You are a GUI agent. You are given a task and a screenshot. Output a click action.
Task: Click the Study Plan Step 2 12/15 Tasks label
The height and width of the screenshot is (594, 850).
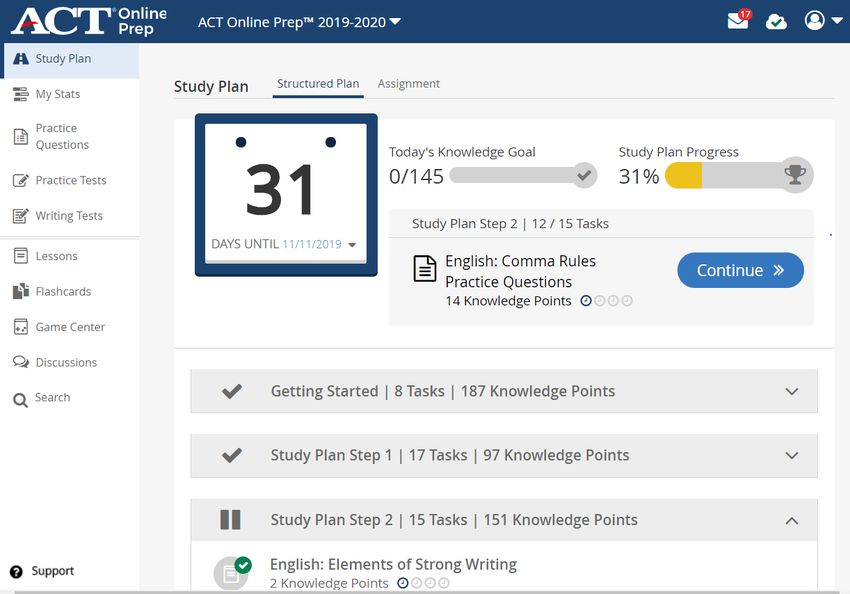click(x=510, y=224)
